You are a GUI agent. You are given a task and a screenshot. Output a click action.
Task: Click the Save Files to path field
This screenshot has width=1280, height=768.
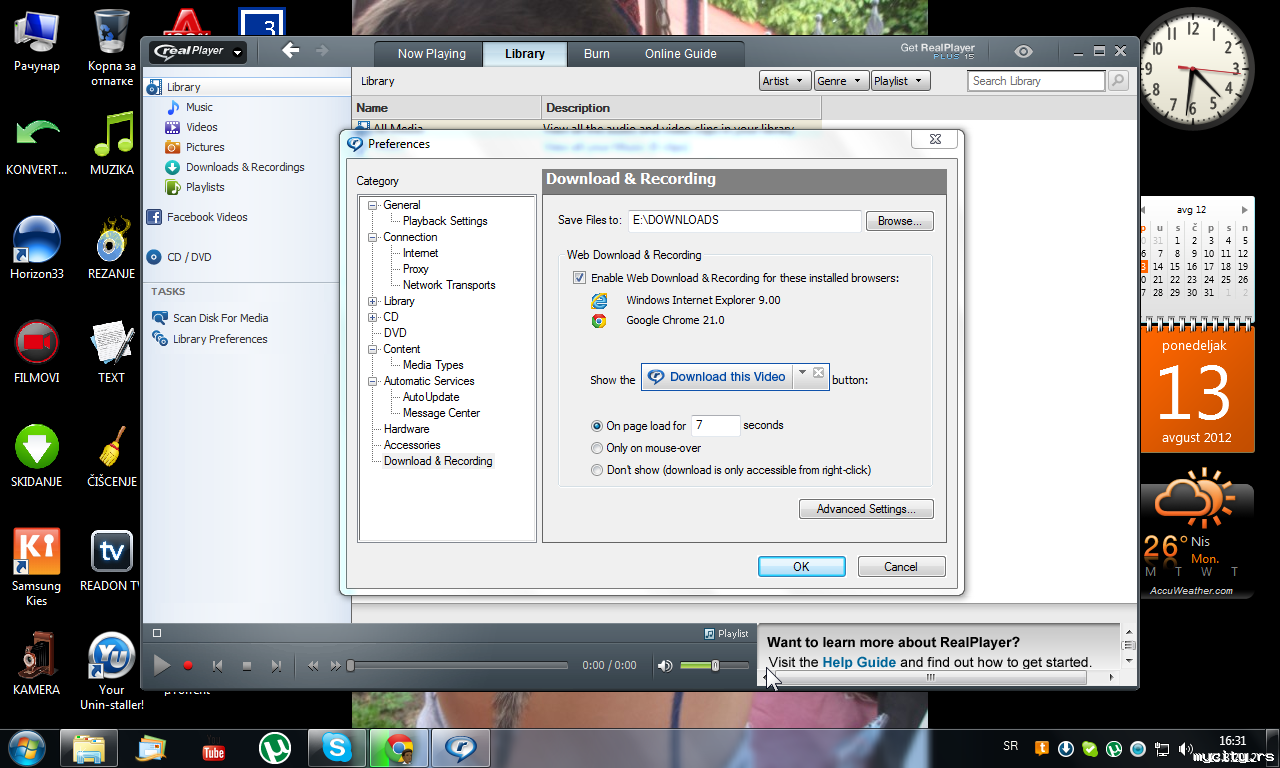pos(744,221)
